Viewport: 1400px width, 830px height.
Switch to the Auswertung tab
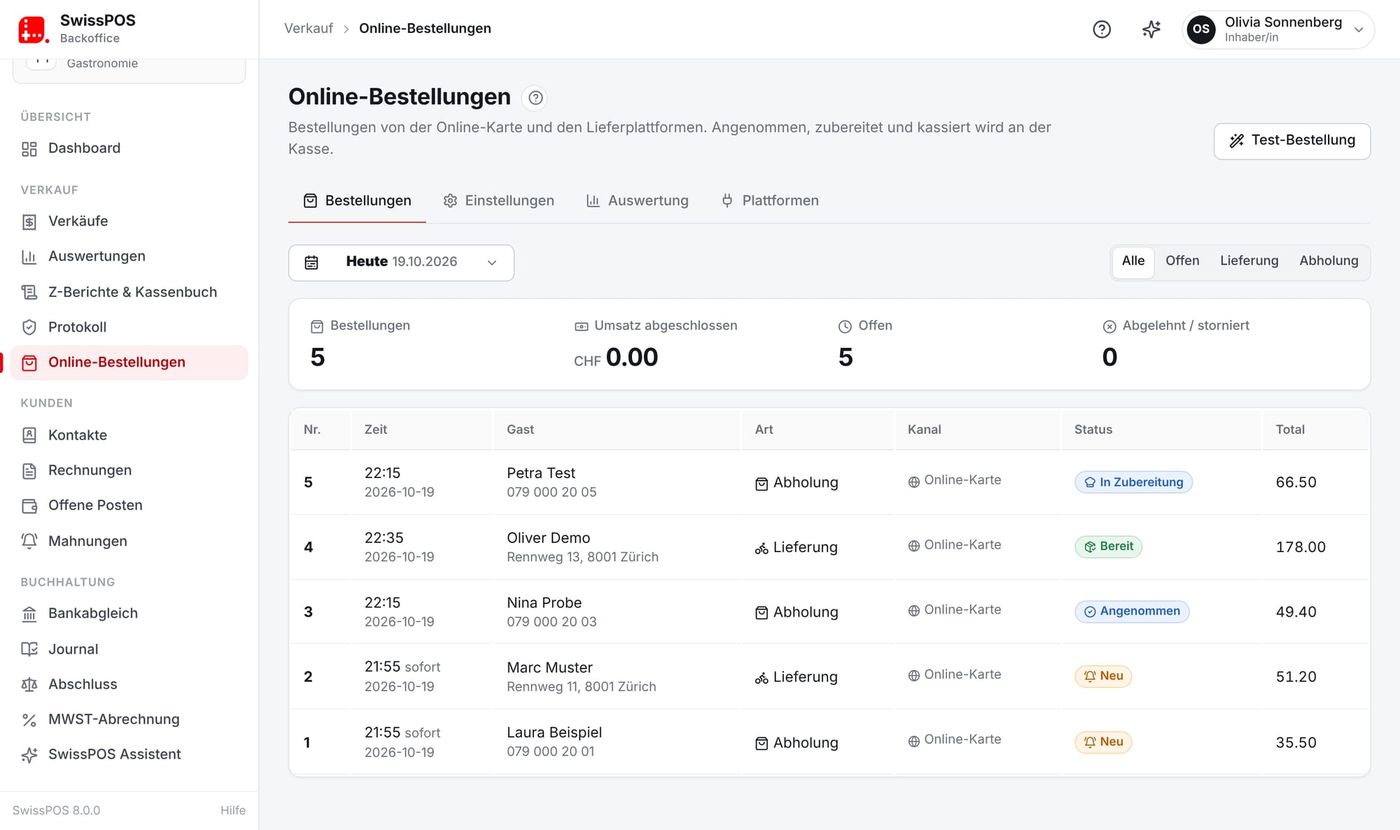tap(637, 201)
